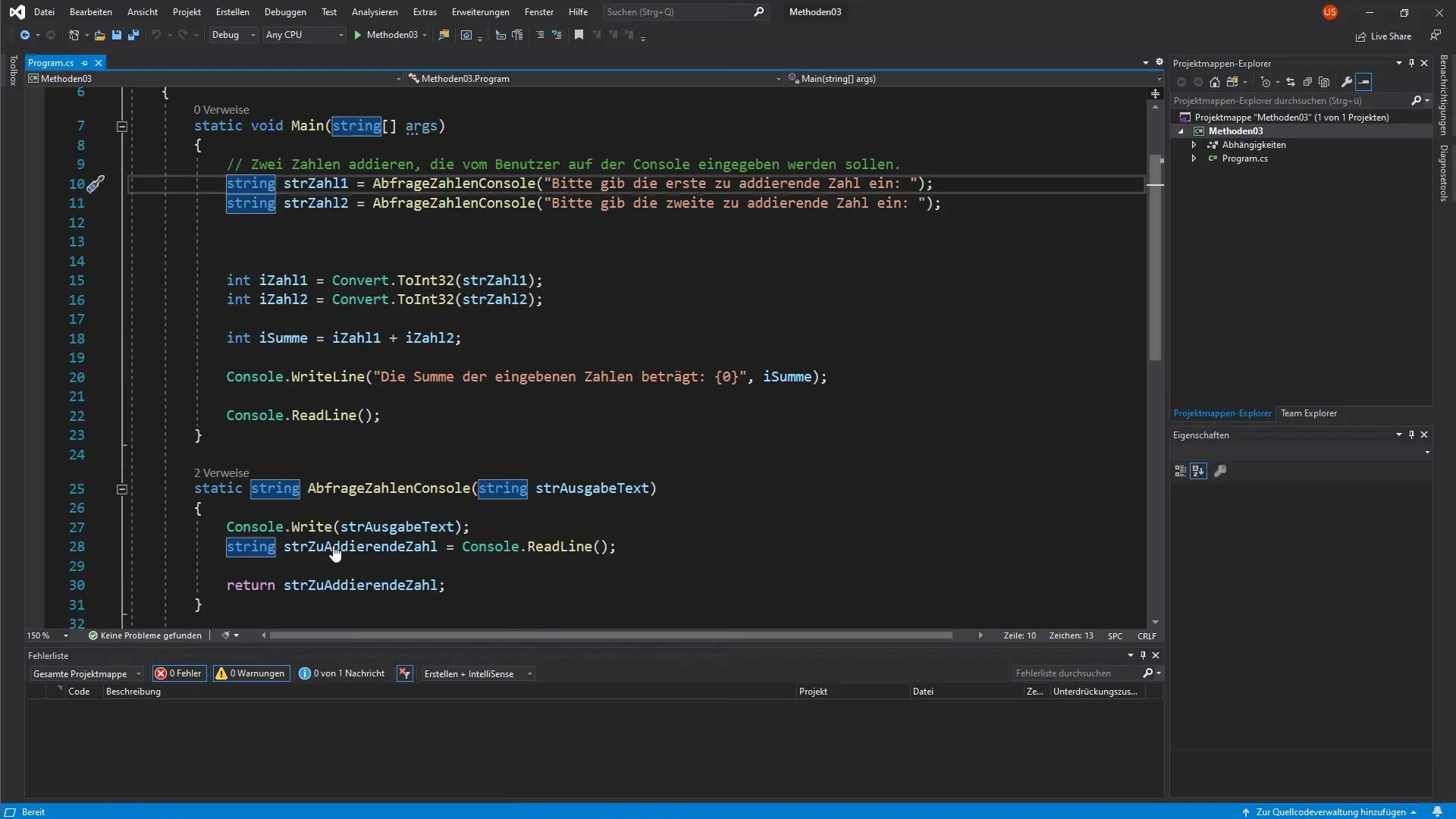Viewport: 1456px width, 819px height.
Task: Open the Methoden03.Program type dropdown
Action: tap(595, 78)
